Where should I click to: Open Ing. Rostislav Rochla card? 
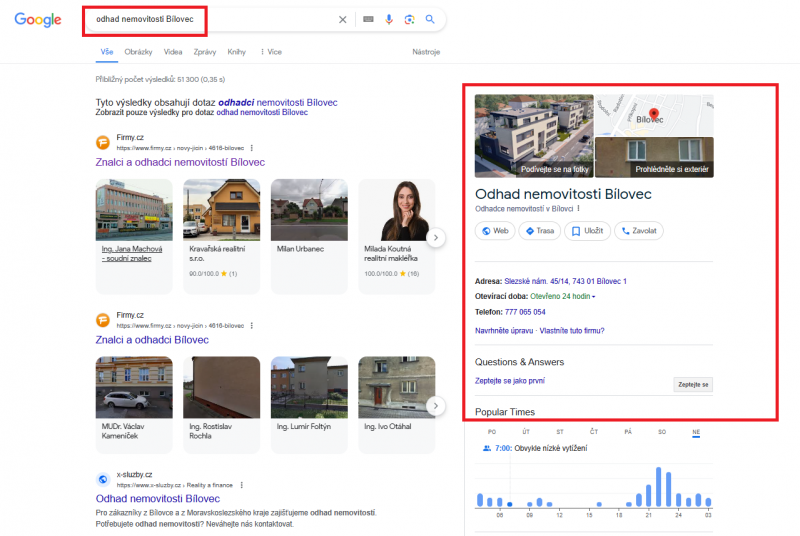(221, 404)
